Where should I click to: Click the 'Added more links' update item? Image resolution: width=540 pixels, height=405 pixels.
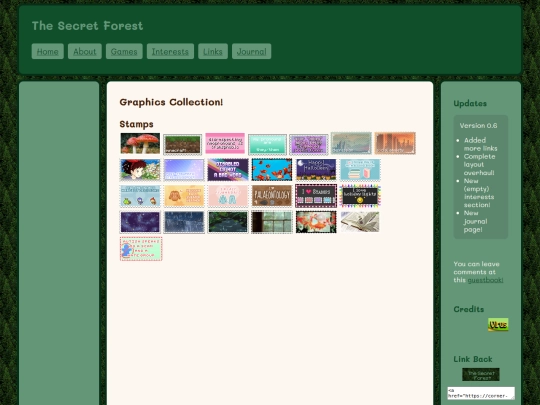pos(480,144)
